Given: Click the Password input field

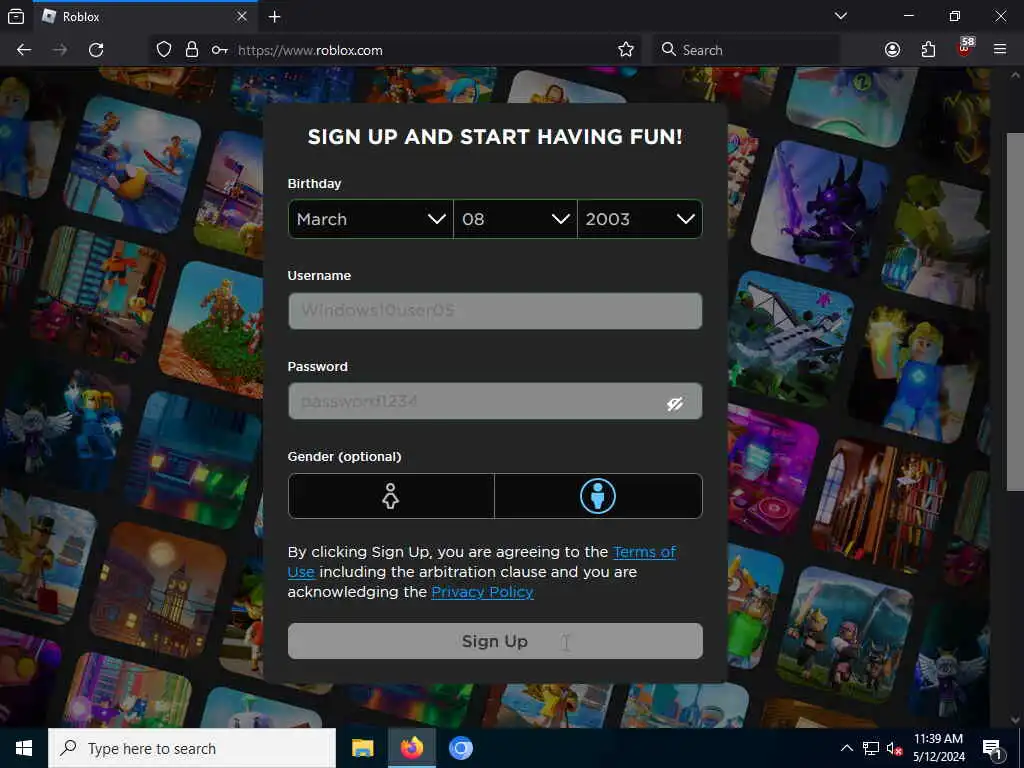Looking at the screenshot, I should click(495, 401).
